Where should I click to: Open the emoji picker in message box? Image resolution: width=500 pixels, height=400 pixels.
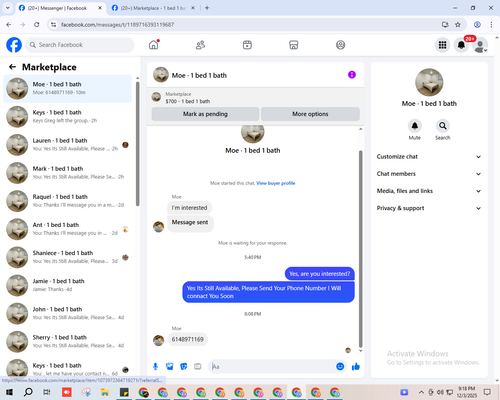click(x=340, y=366)
